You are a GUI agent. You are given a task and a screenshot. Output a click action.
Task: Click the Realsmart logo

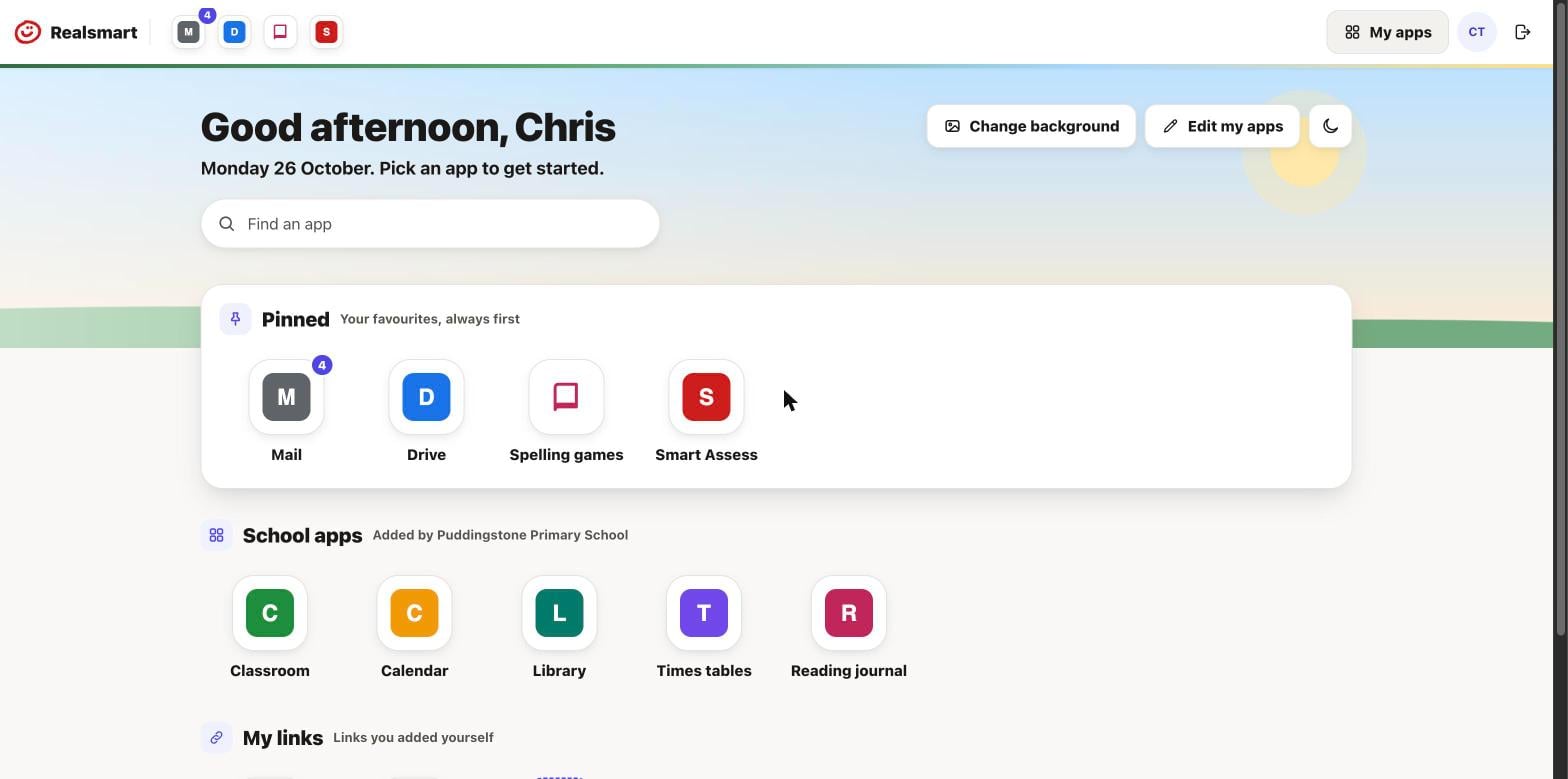[x=76, y=32]
